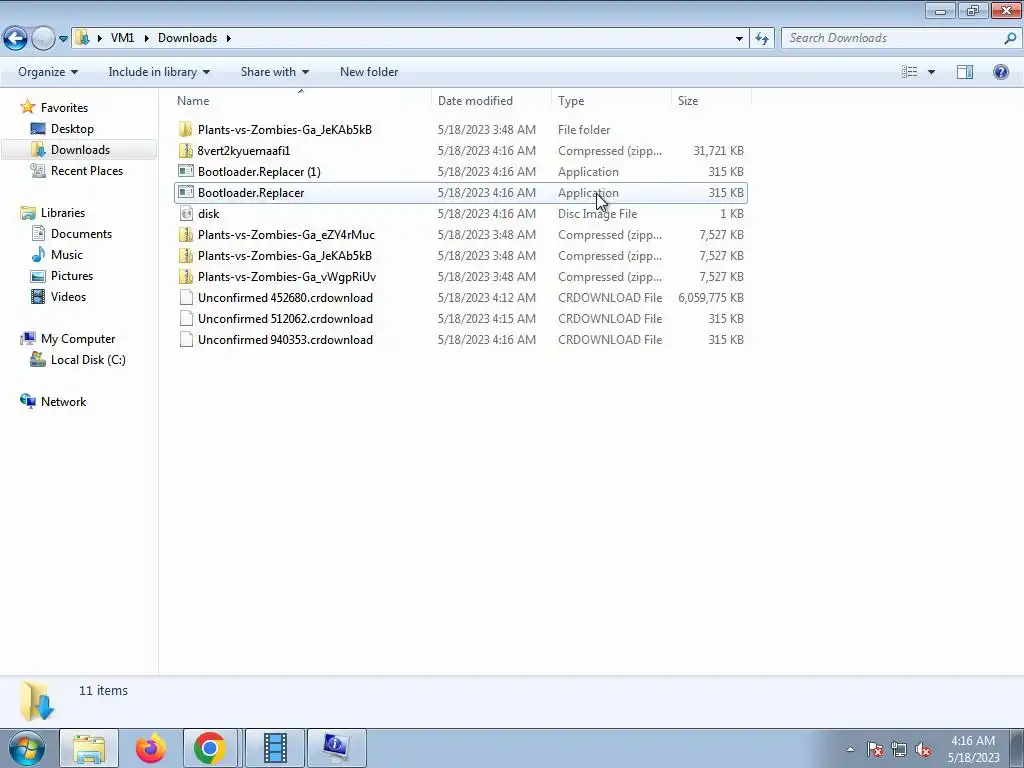Select the Bootloader.Replacer application icon

click(186, 193)
